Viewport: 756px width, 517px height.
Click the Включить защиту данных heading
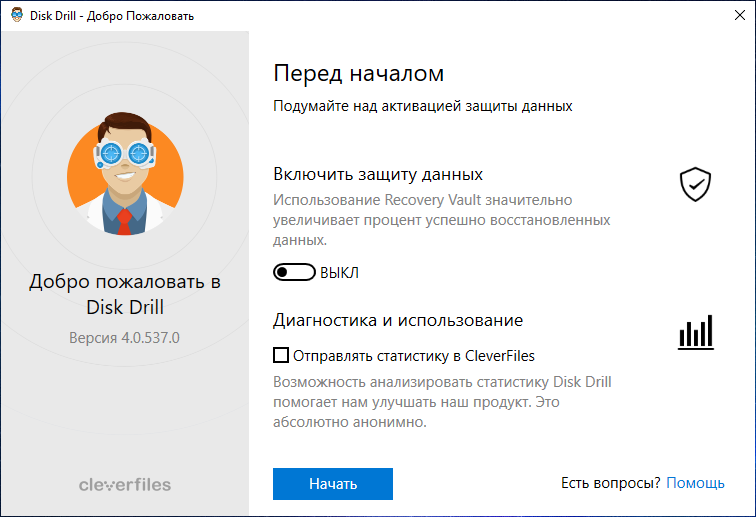(378, 174)
